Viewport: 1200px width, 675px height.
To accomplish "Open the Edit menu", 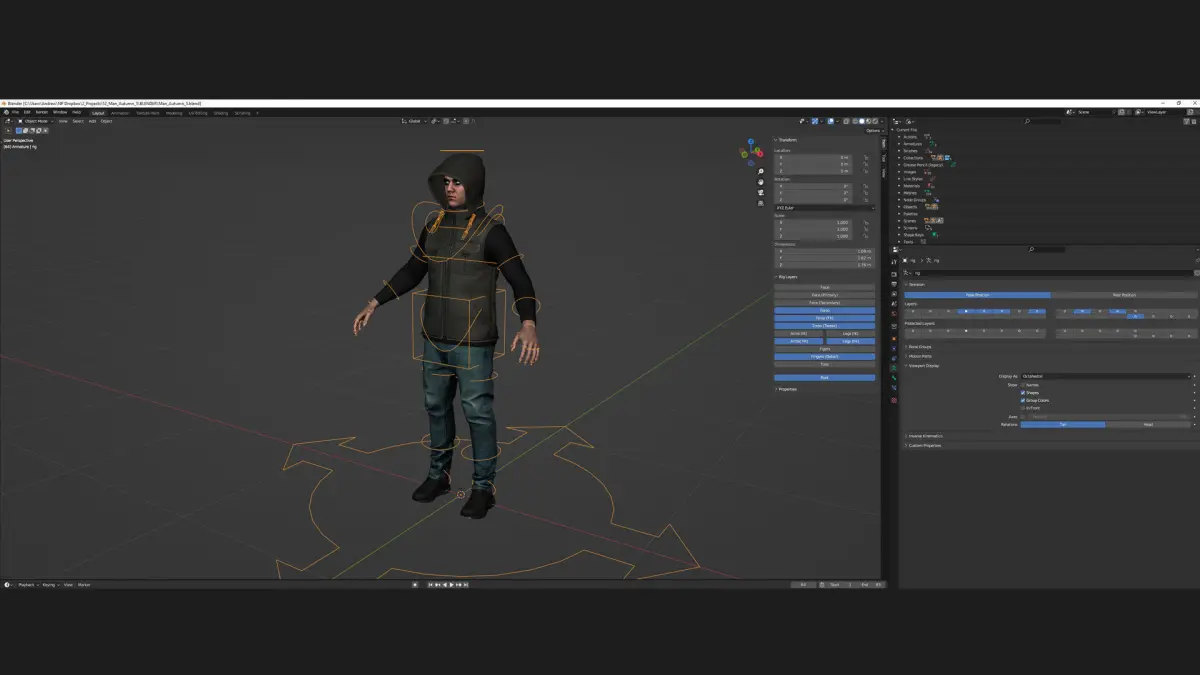I will (x=27, y=112).
